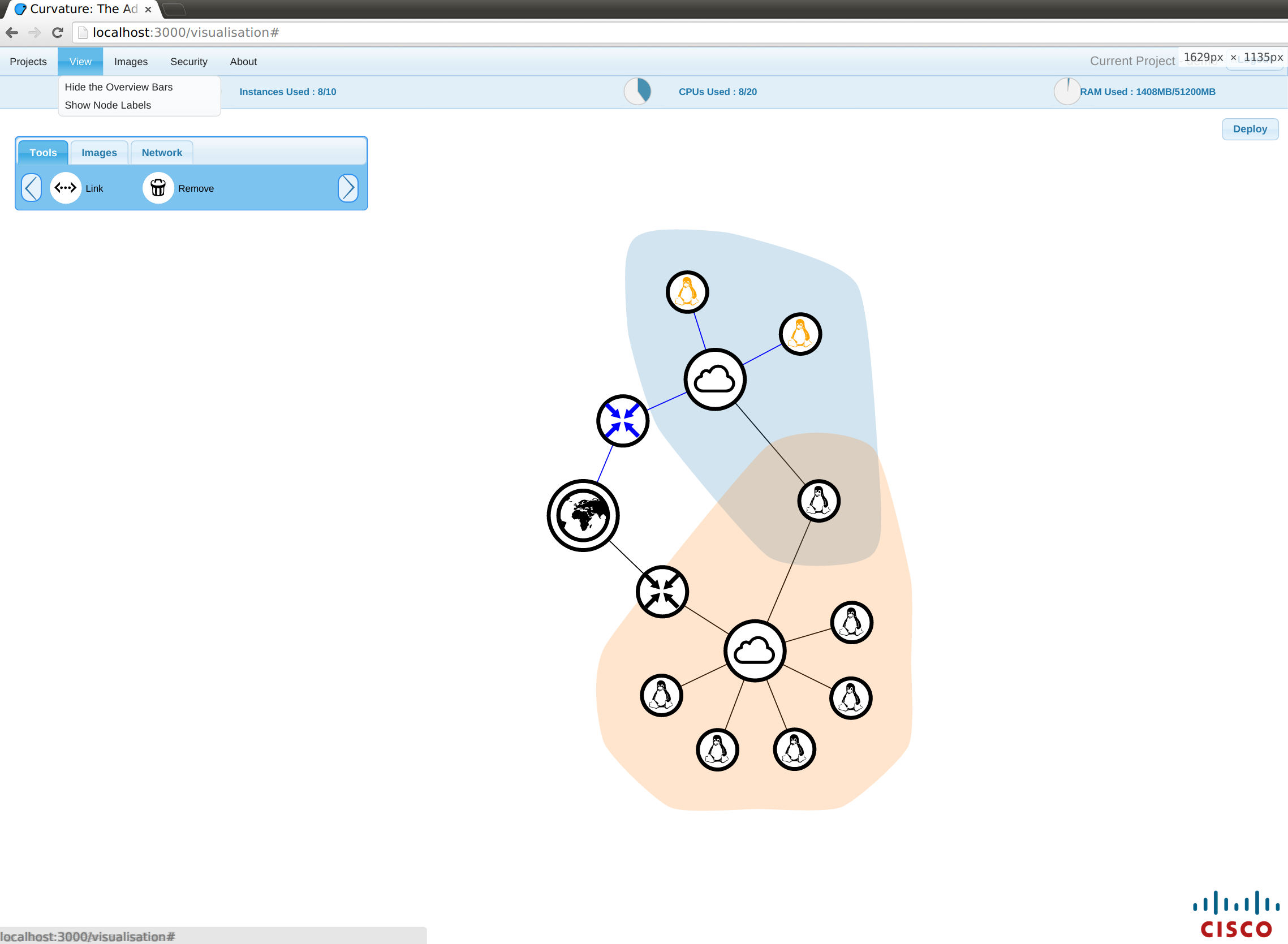Click the CPUs Used pie indicator
Image resolution: width=1288 pixels, height=944 pixels.
click(637, 92)
